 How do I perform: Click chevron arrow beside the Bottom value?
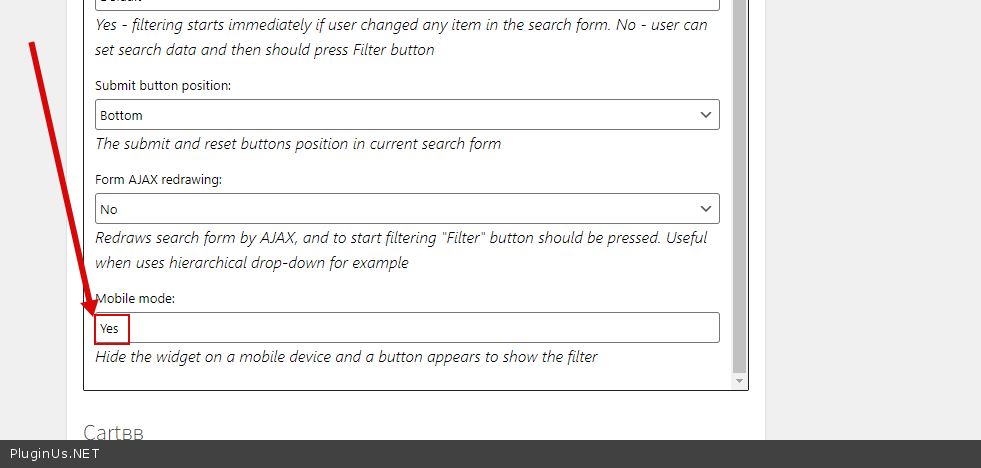tap(707, 115)
